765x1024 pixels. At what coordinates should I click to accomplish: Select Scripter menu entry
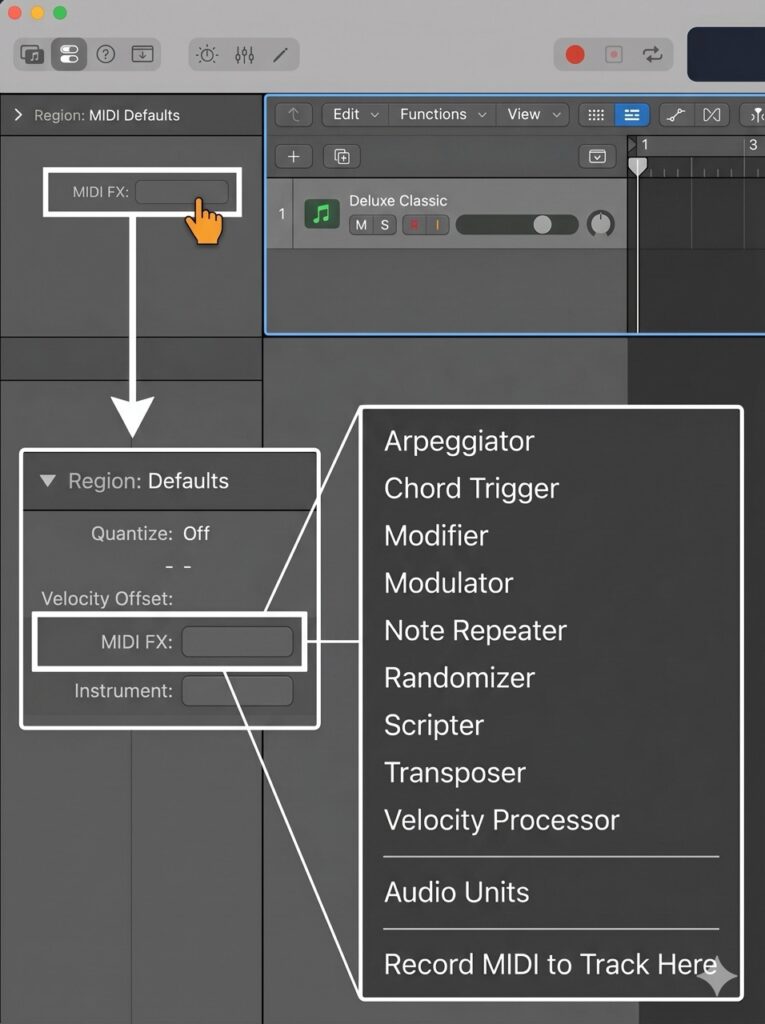(434, 726)
